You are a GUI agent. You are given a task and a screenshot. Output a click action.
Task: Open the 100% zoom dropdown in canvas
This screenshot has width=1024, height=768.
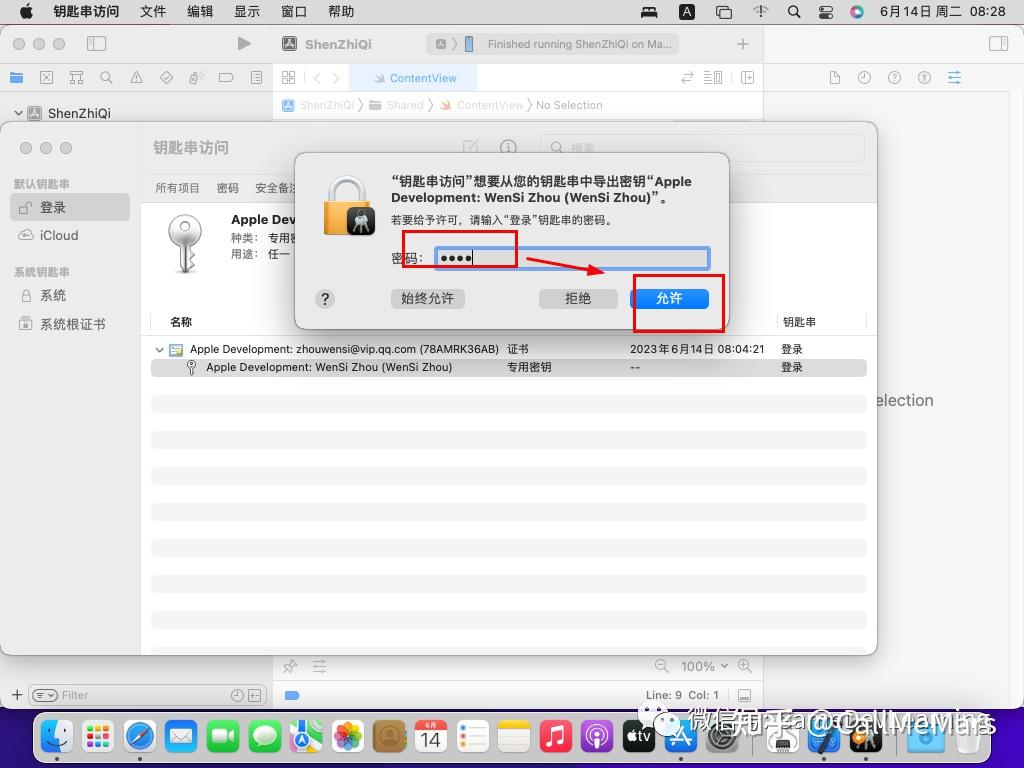click(x=704, y=666)
